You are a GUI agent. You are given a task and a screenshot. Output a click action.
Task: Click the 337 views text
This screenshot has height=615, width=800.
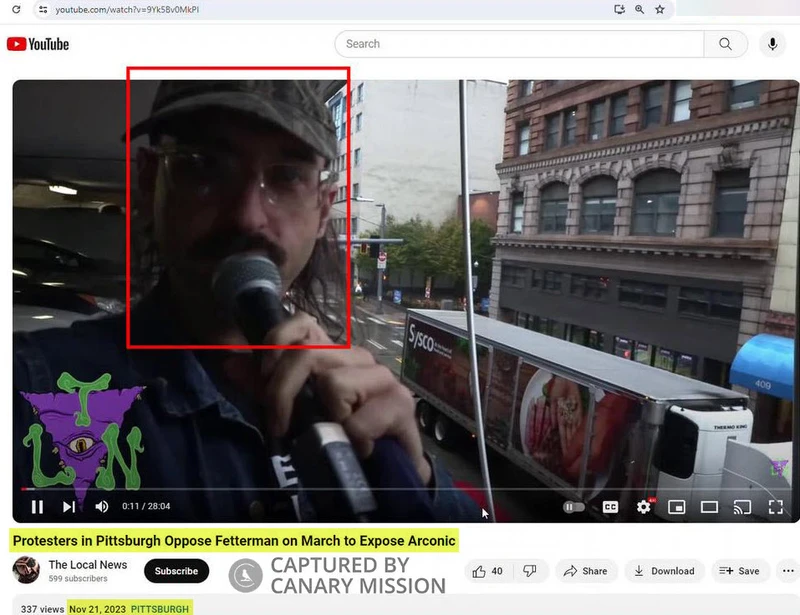[x=42, y=609]
